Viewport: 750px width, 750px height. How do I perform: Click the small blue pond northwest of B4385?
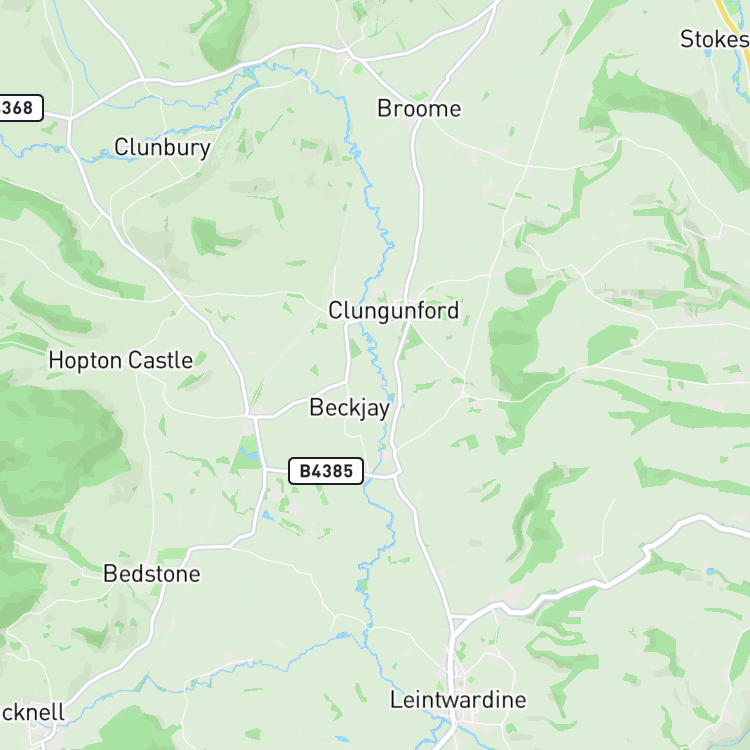click(x=251, y=455)
